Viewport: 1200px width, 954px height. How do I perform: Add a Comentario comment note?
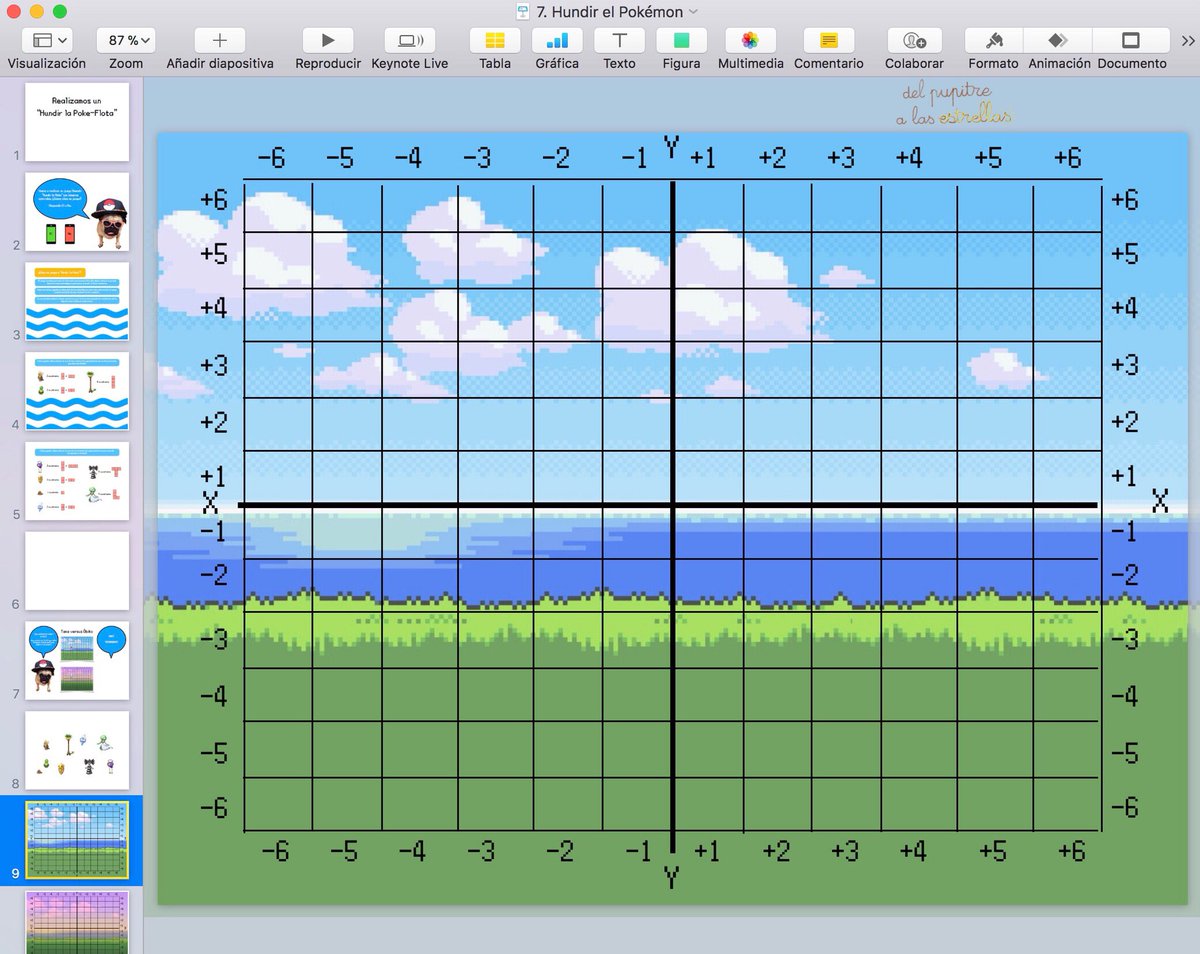829,40
